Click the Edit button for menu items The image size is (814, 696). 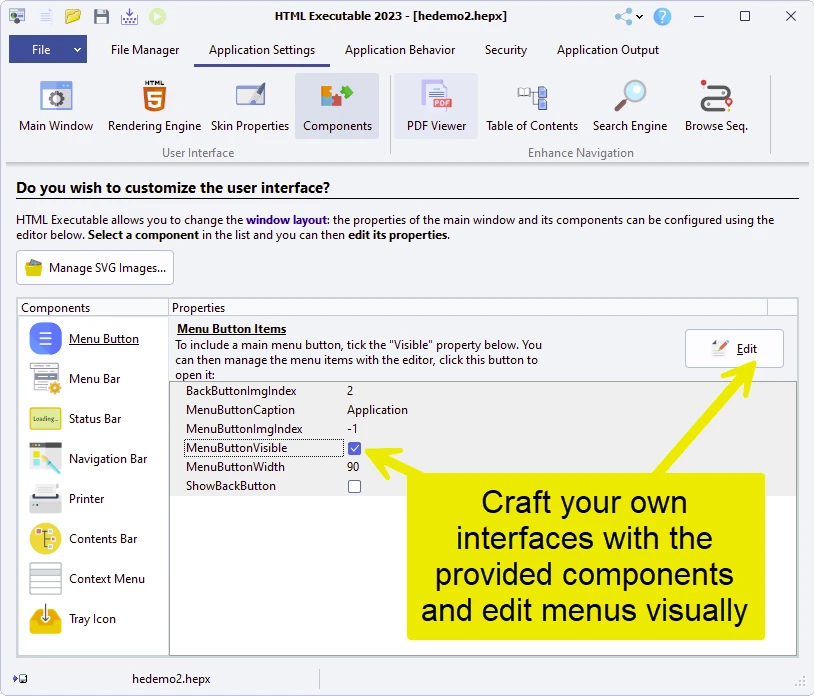[x=734, y=347]
